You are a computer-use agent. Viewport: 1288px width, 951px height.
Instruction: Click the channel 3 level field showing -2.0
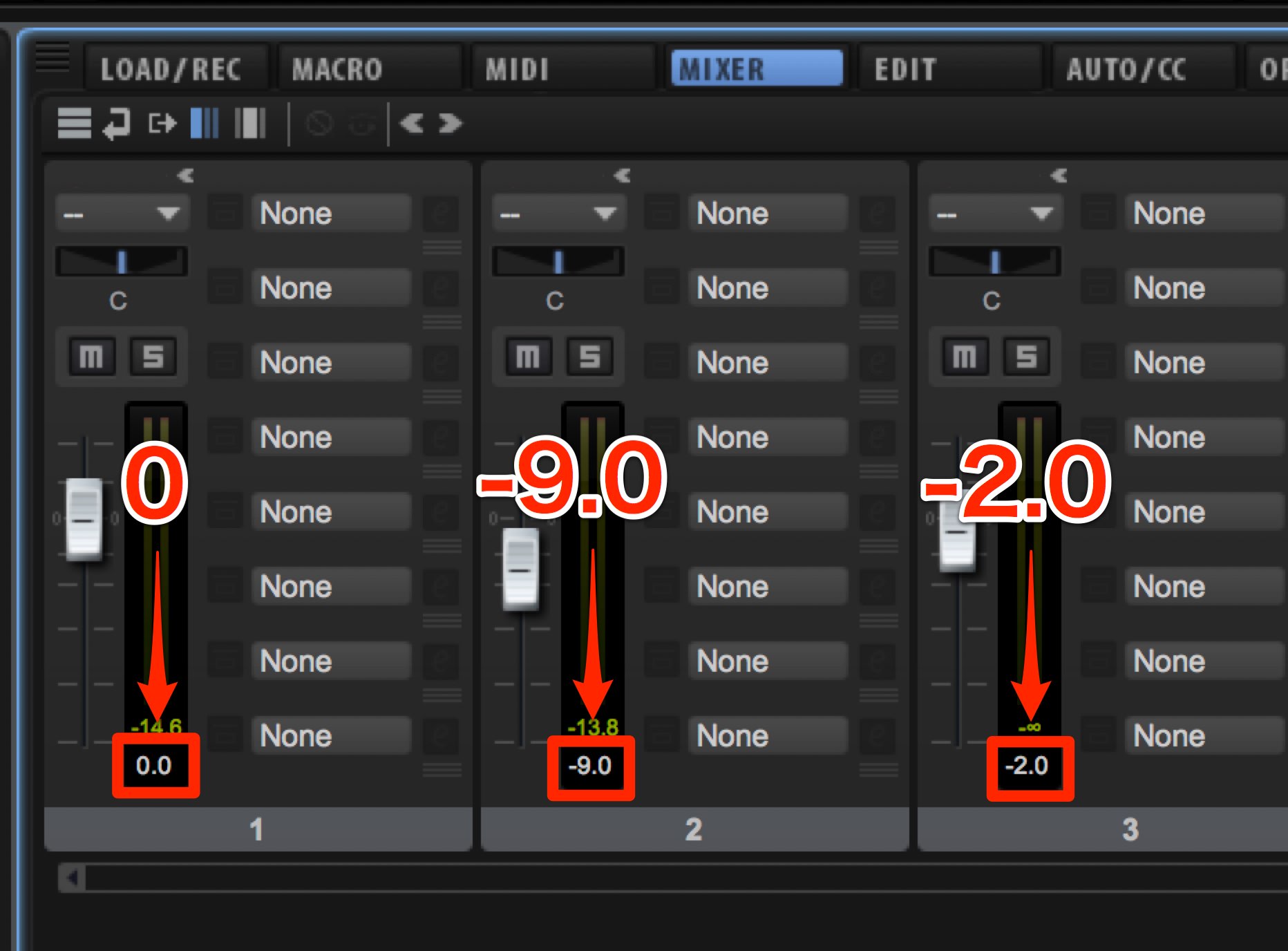pos(1028,766)
